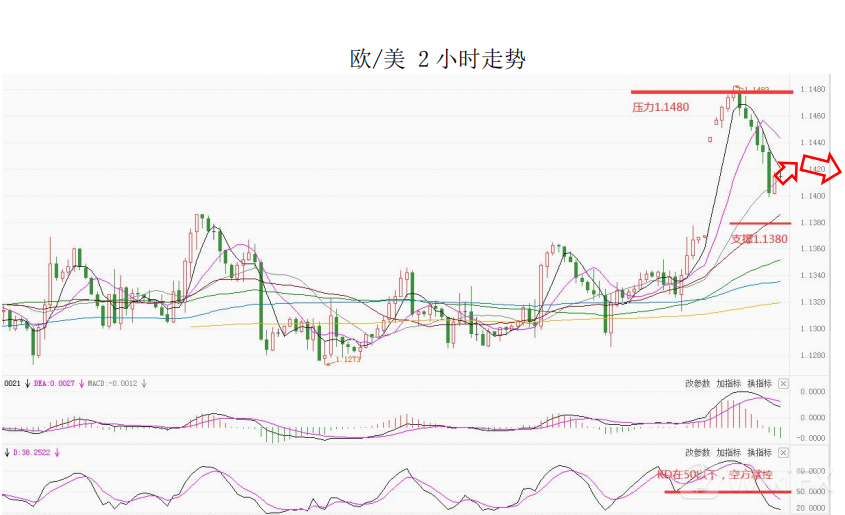This screenshot has width=845, height=515.
Task: Click 改参数 in the MACD panel
Action: point(698,384)
